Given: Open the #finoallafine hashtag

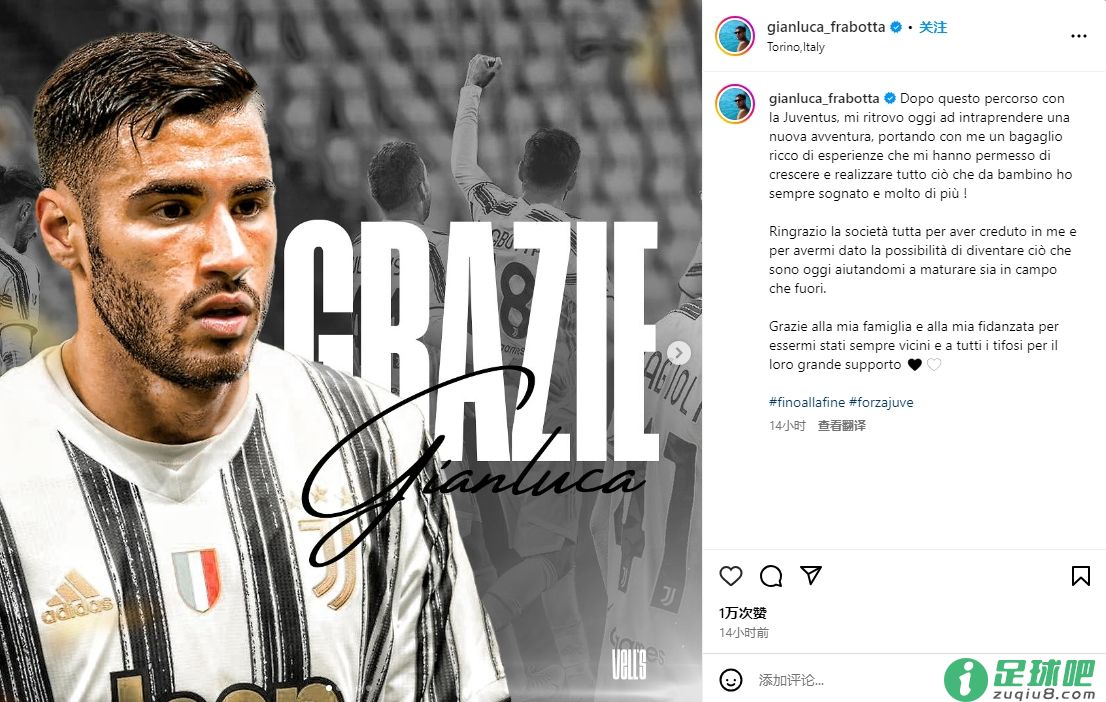Looking at the screenshot, I should 807,402.
